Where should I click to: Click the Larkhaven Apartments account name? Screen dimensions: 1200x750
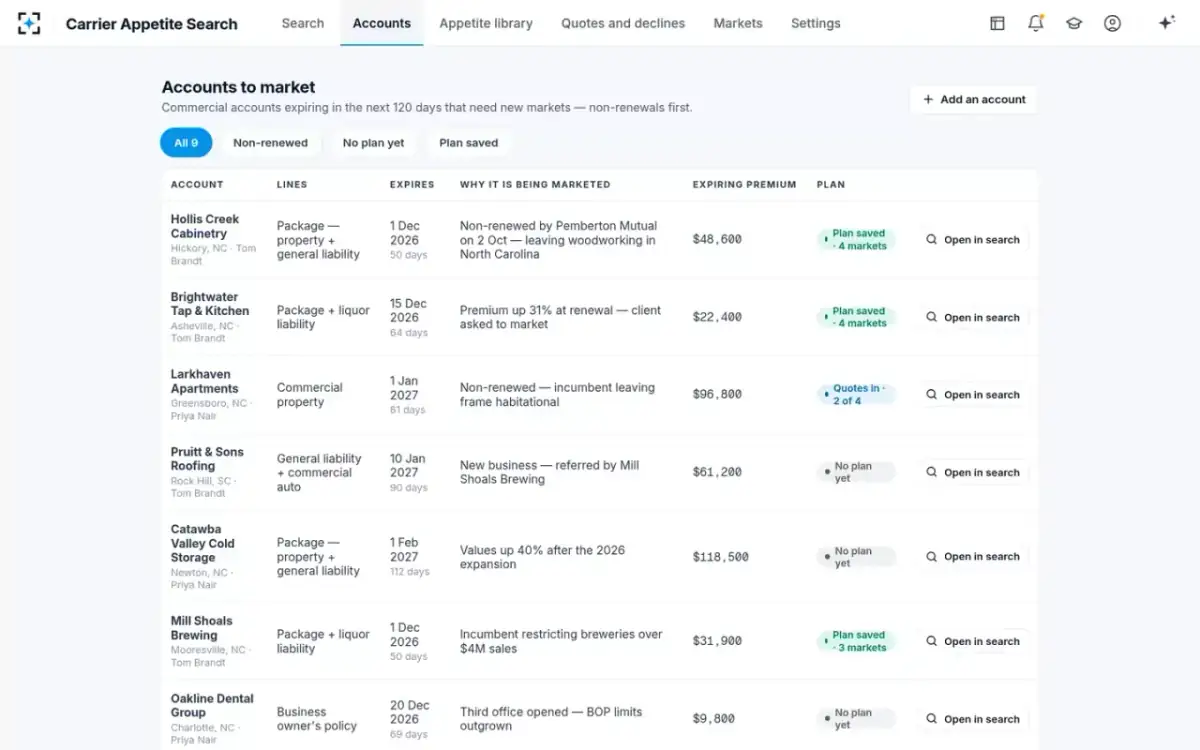(205, 381)
